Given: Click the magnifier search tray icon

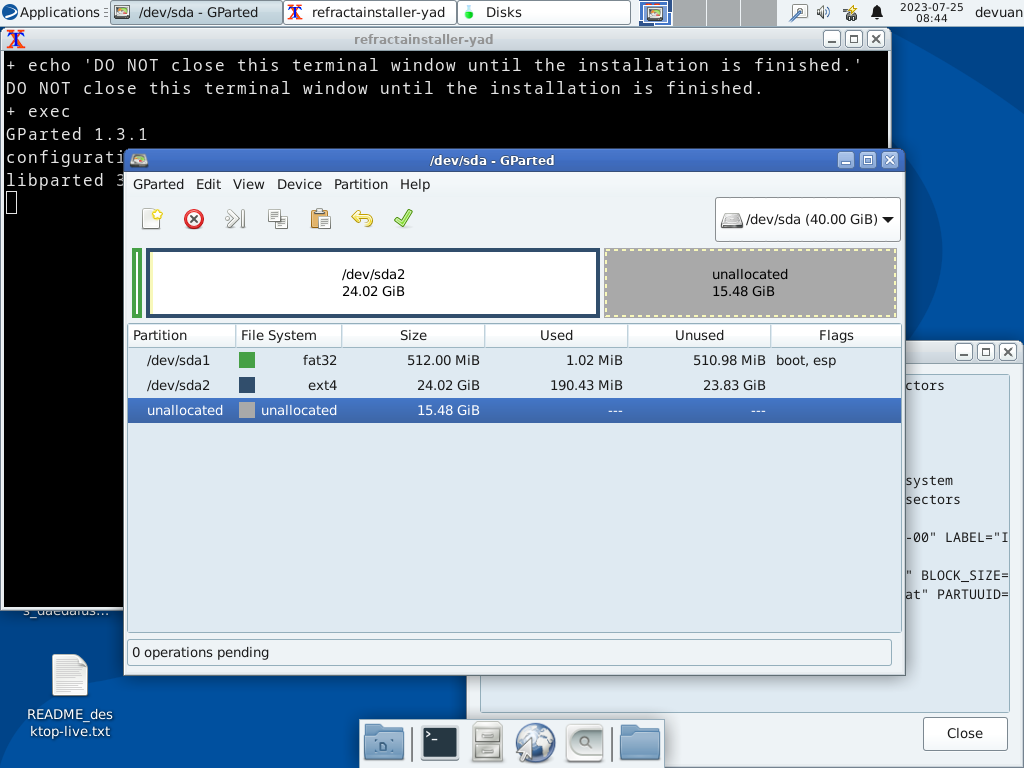Looking at the screenshot, I should (798, 12).
